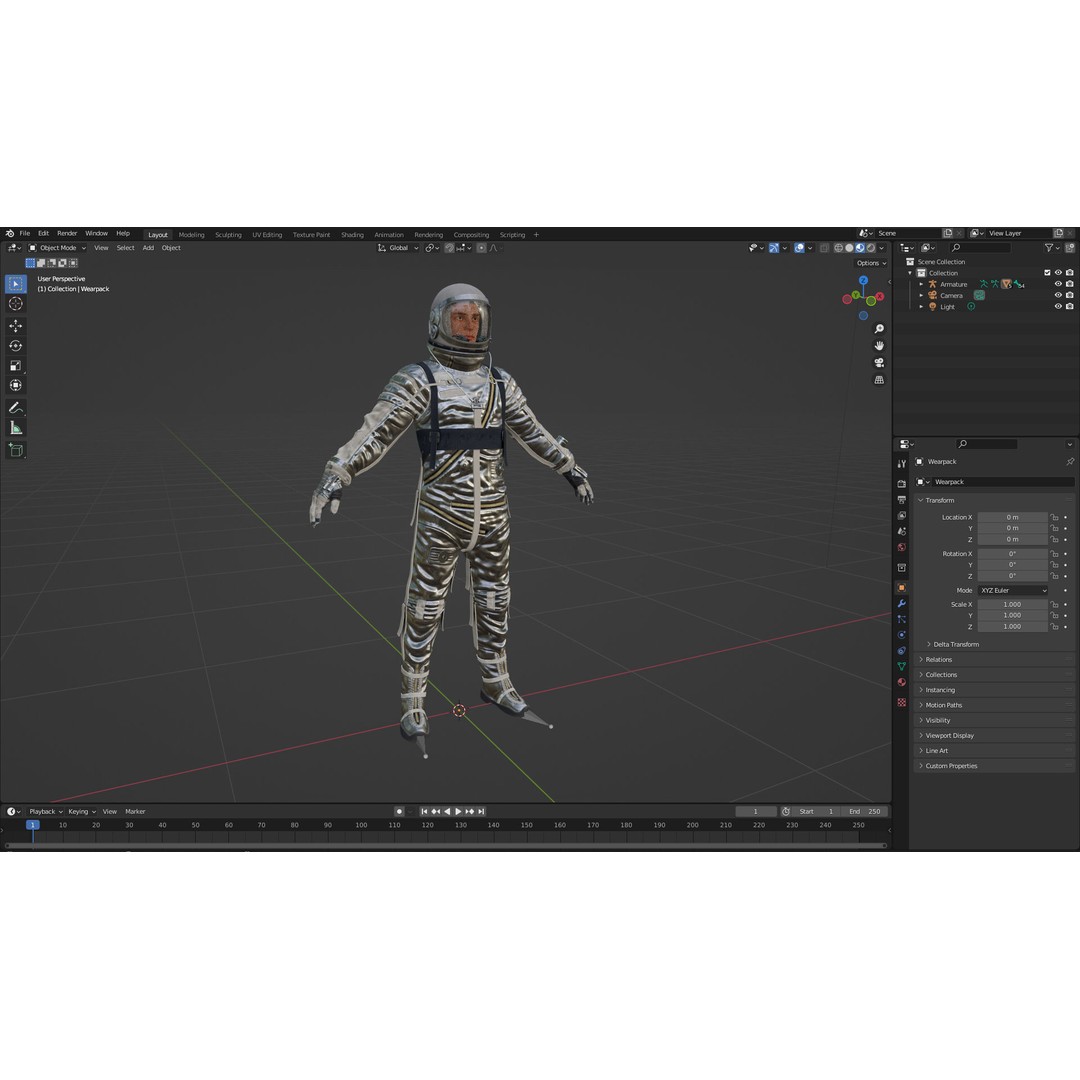Disable the Camera eye visibility toggle
1080x1080 pixels.
click(x=1057, y=295)
